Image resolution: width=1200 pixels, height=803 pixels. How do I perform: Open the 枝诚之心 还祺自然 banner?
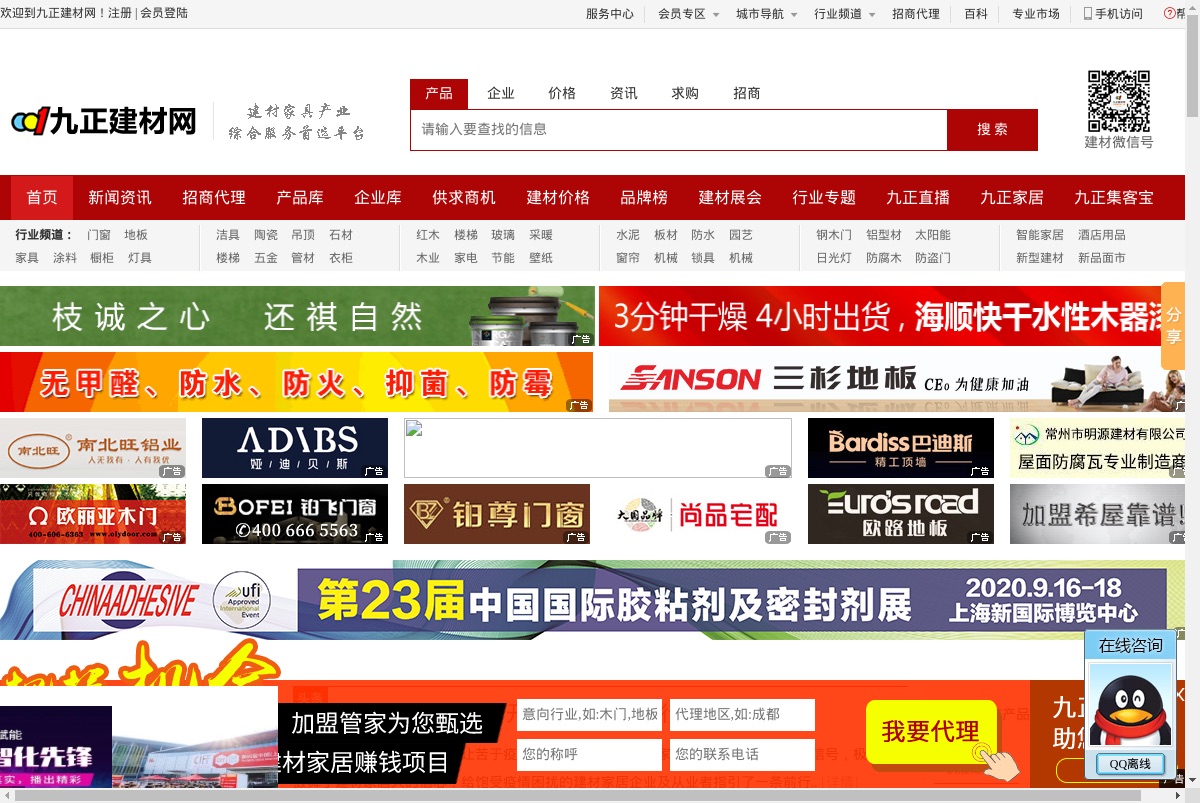coord(297,316)
